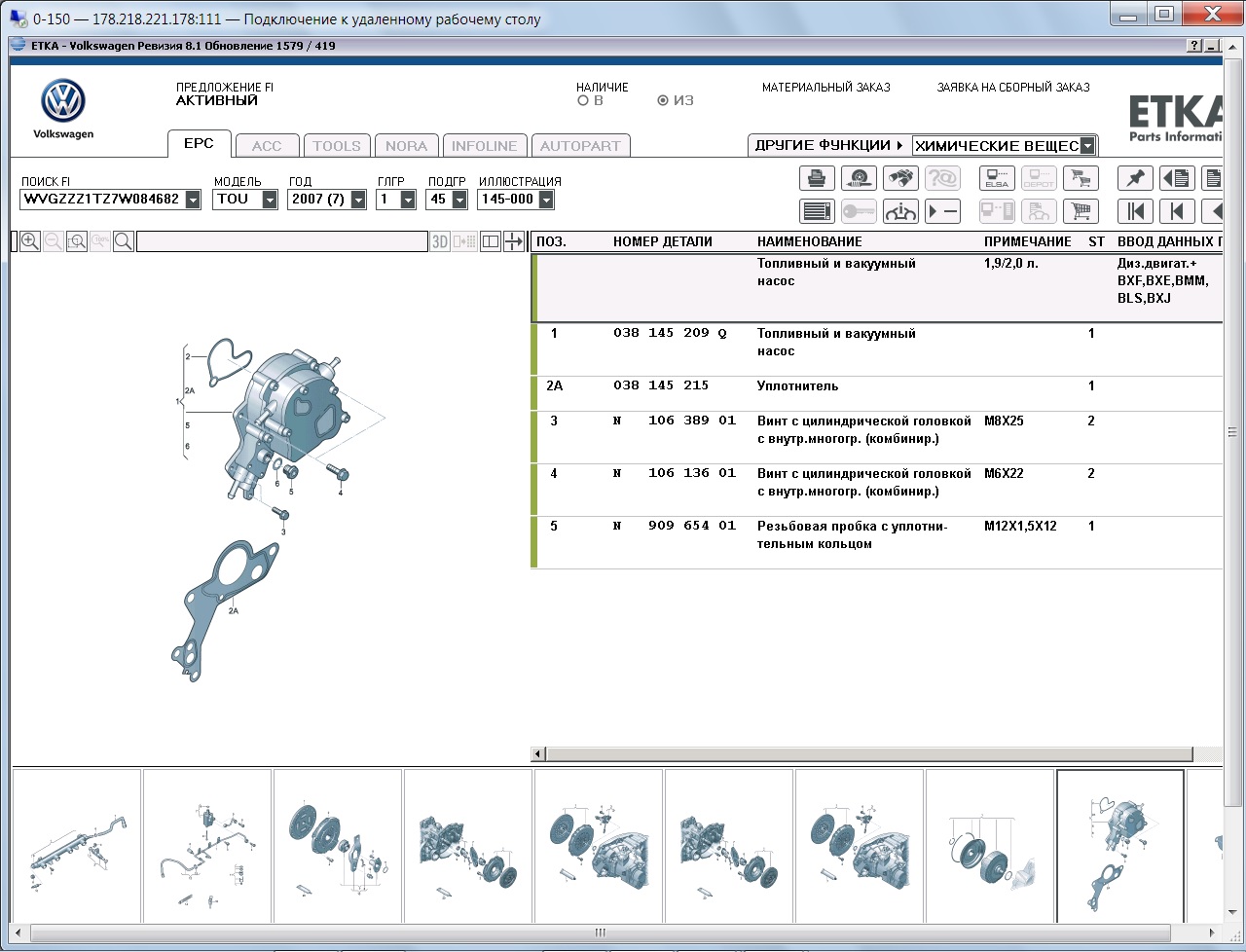The width and height of the screenshot is (1246, 952).
Task: Click the M12X1,5X12 note cell
Action: click(1020, 526)
